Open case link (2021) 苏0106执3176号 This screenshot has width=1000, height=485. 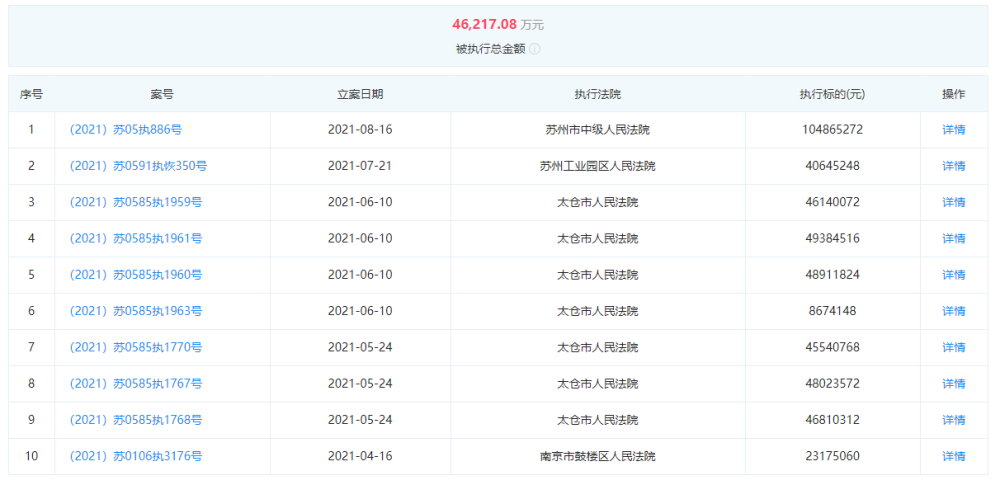[x=136, y=457]
